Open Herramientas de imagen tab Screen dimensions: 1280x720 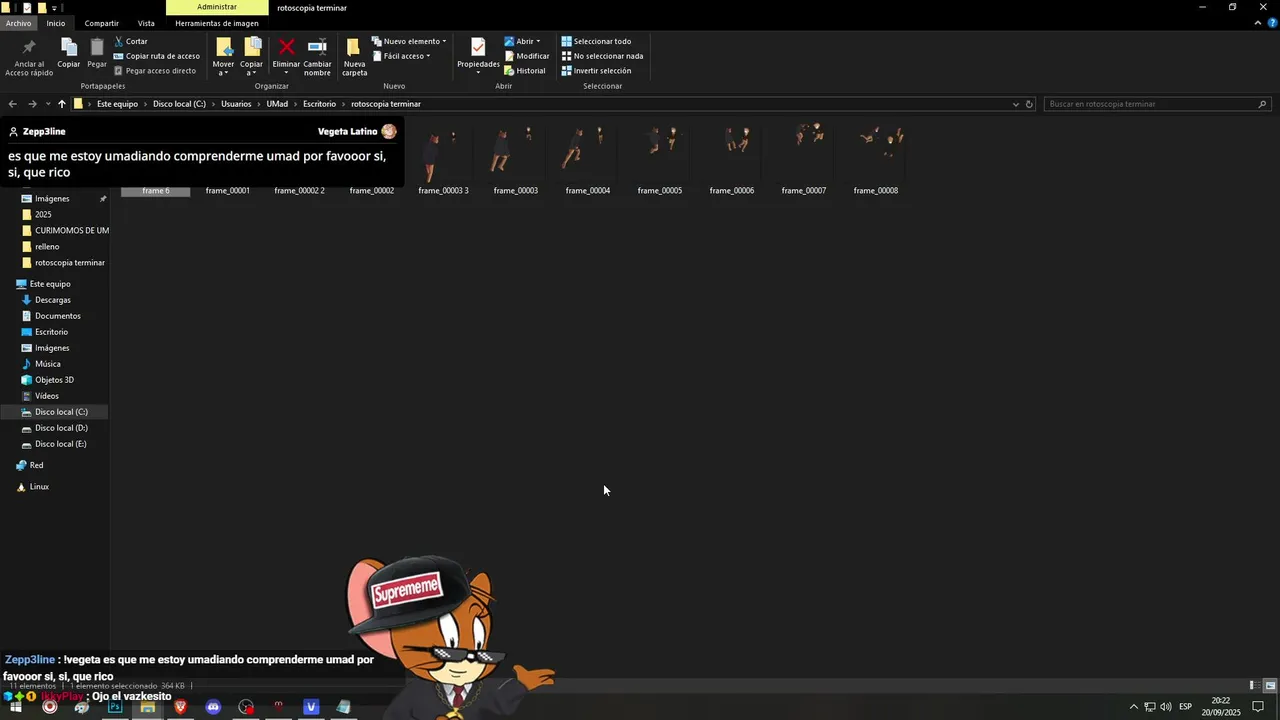click(x=217, y=23)
